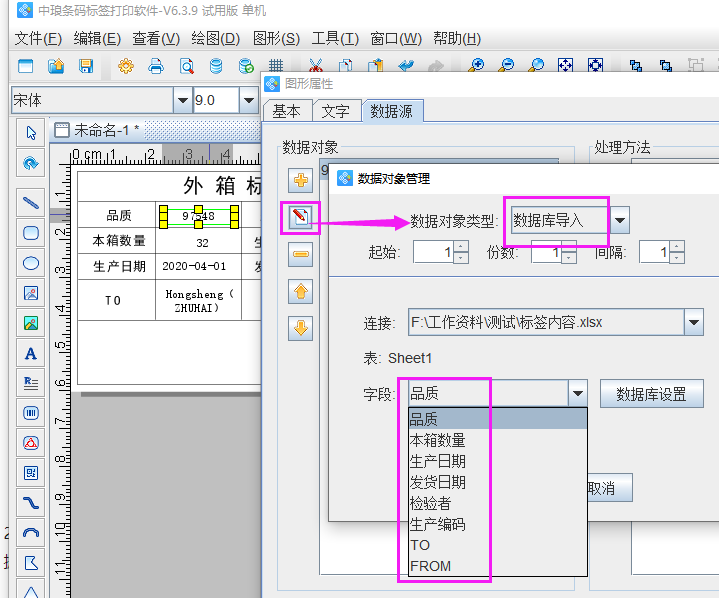Choose 品质 in the field list

coord(498,419)
